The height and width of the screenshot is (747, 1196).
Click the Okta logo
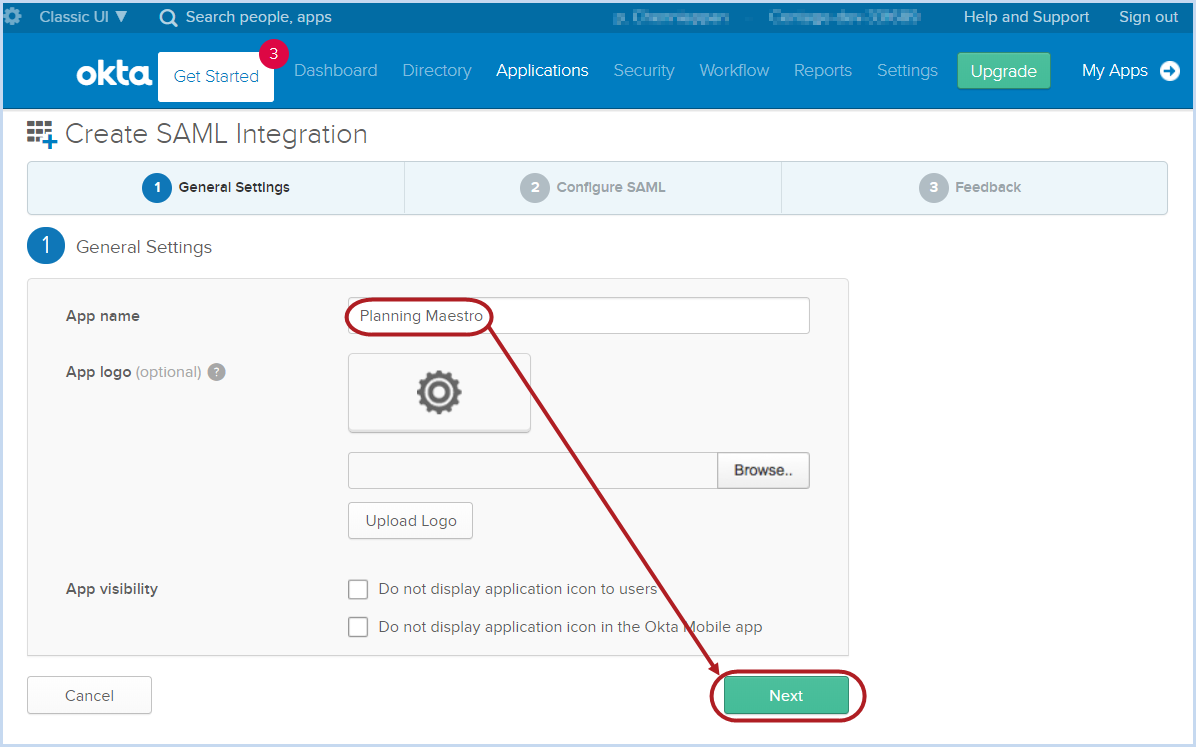pyautogui.click(x=114, y=74)
